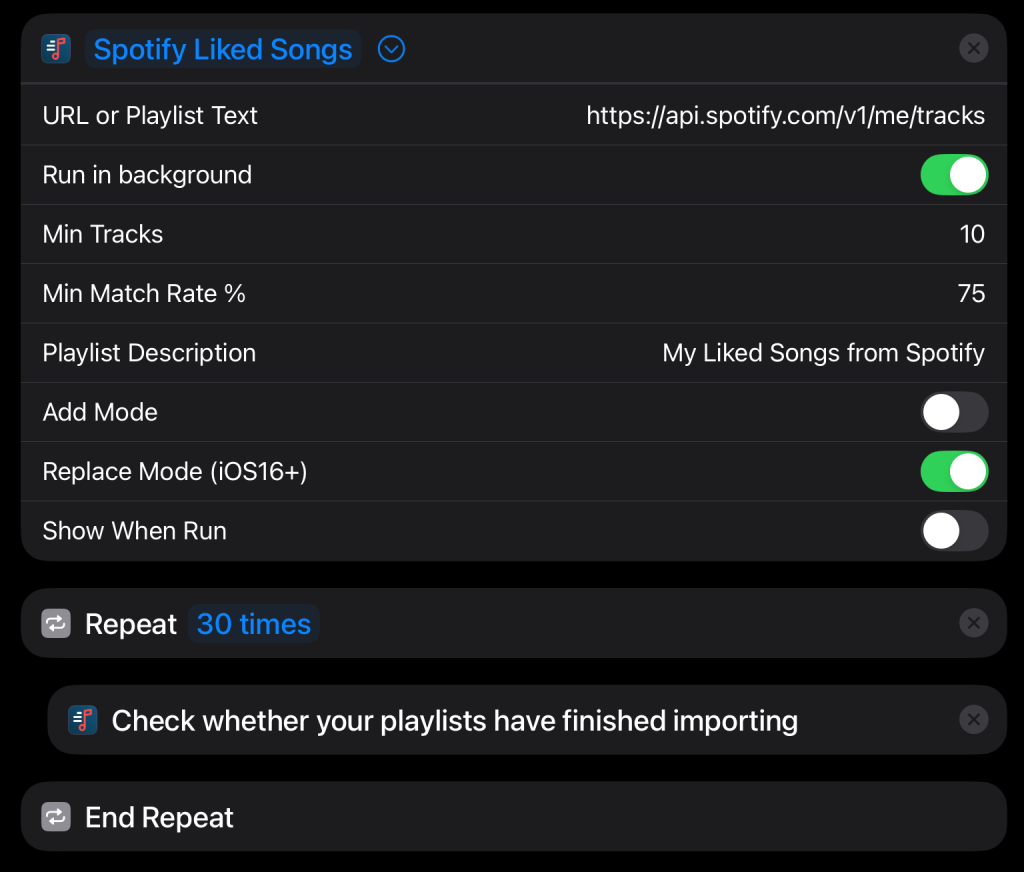Click the End Repeat loop icon

(56, 816)
